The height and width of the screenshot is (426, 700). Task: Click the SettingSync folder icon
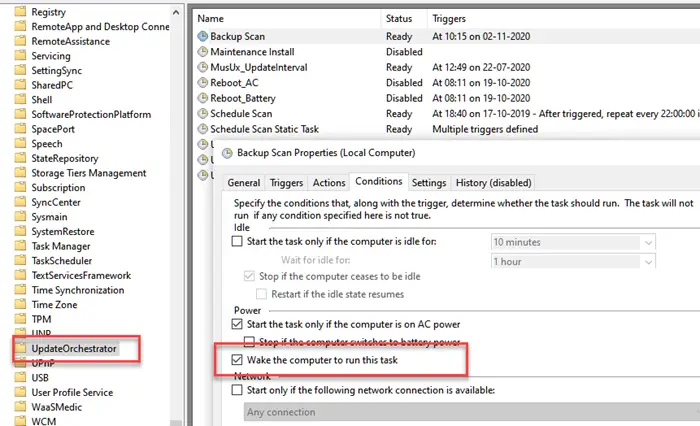click(20, 71)
